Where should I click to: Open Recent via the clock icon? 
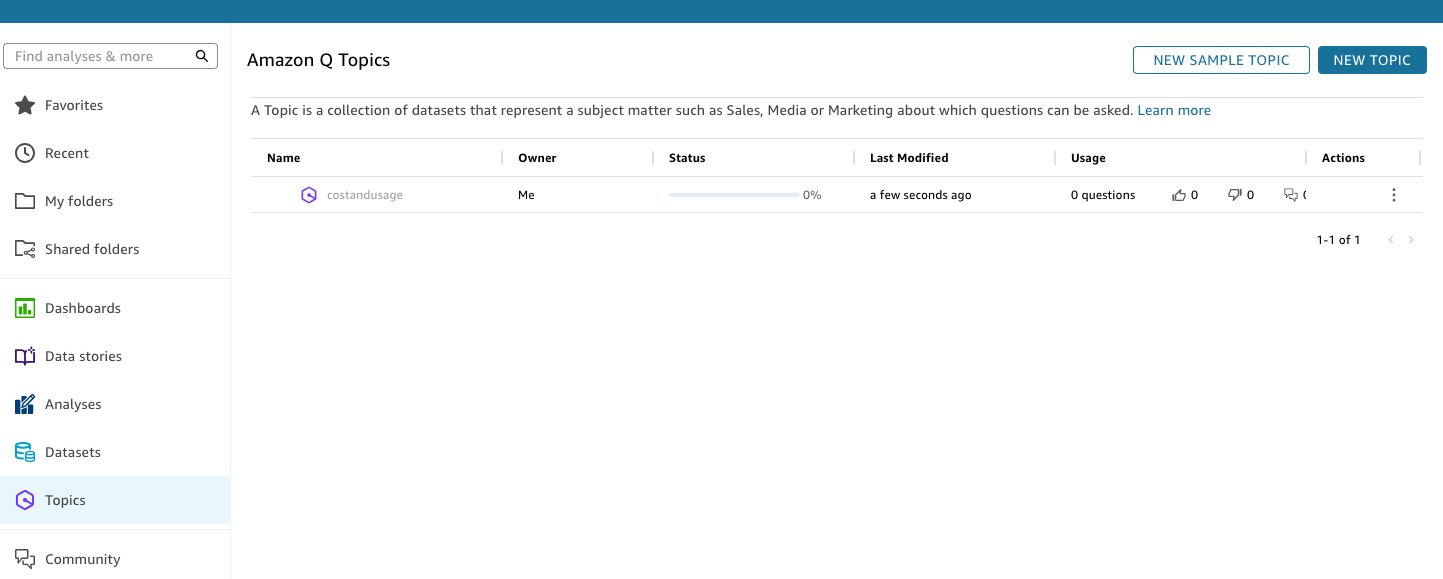pos(25,153)
